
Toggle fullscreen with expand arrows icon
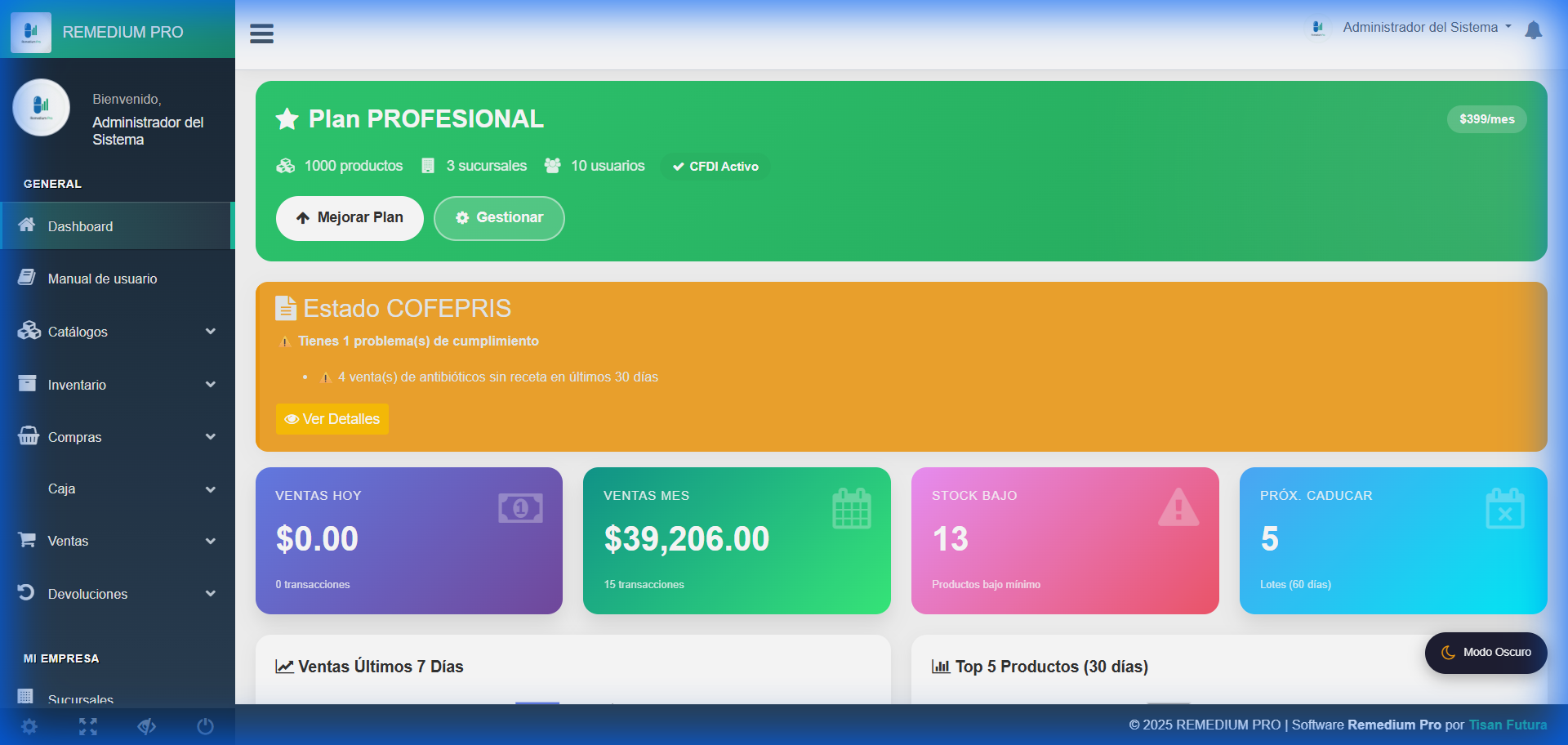point(88,726)
